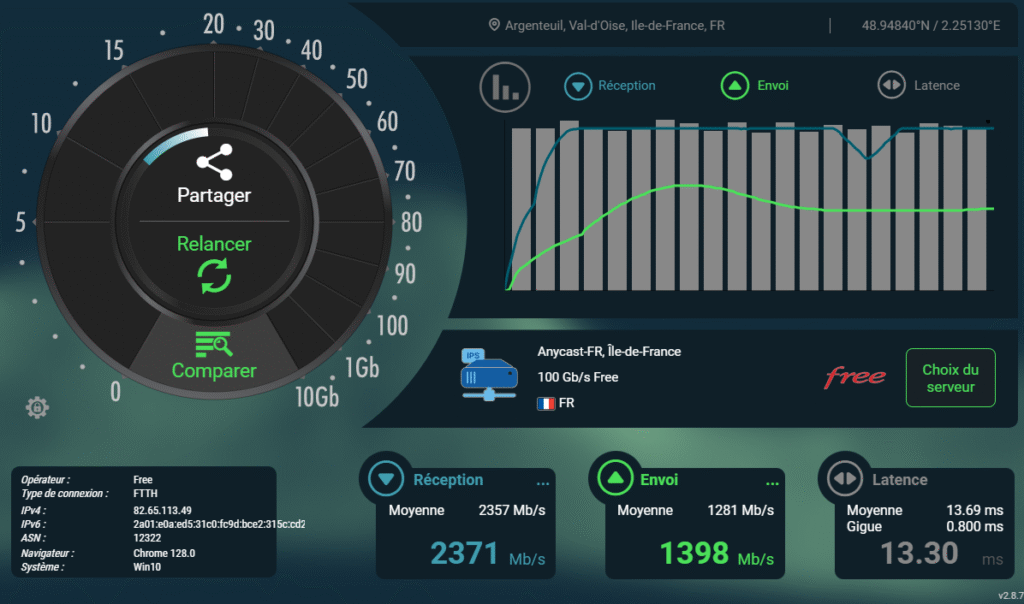1024x604 pixels.
Task: Click the Opérateur value Free
Action: click(x=143, y=480)
